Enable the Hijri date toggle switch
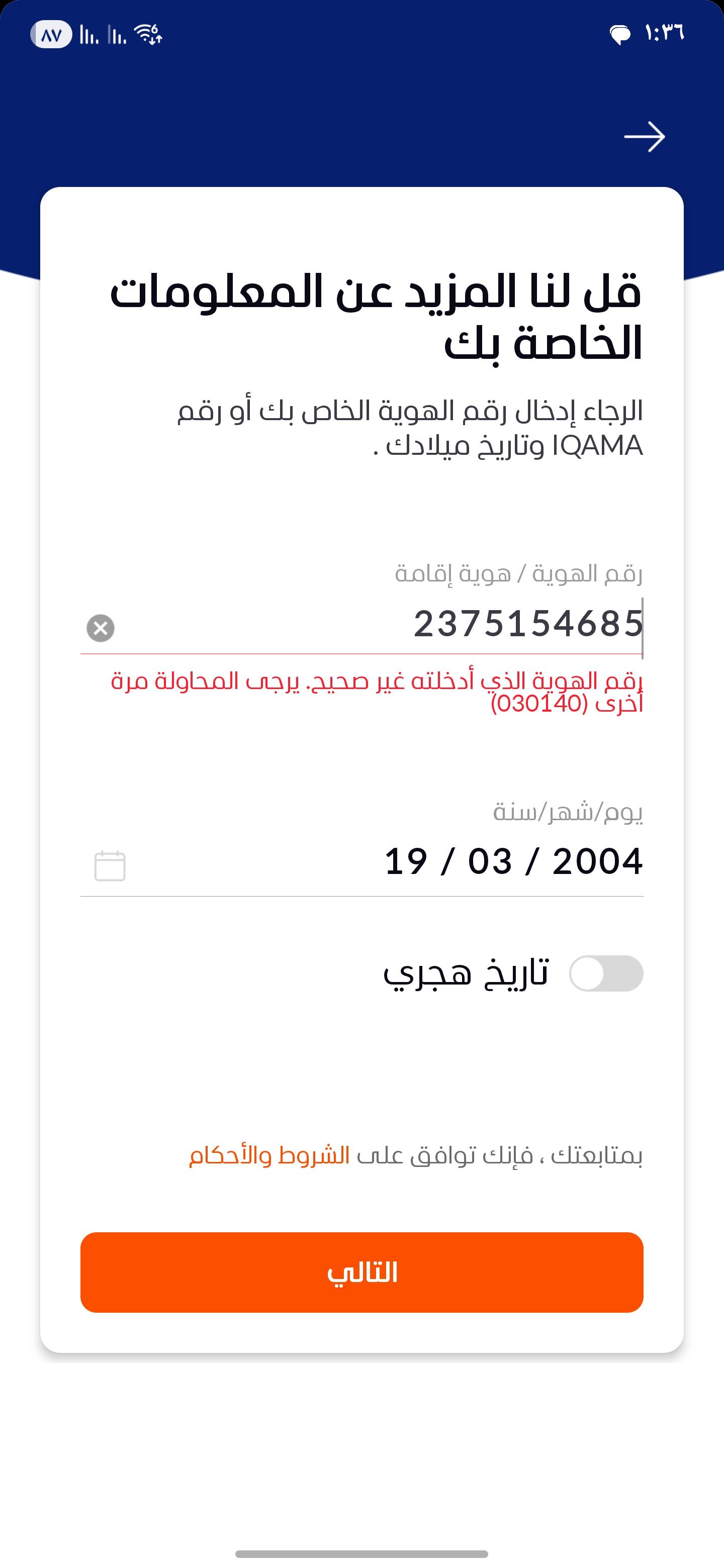 click(606, 973)
